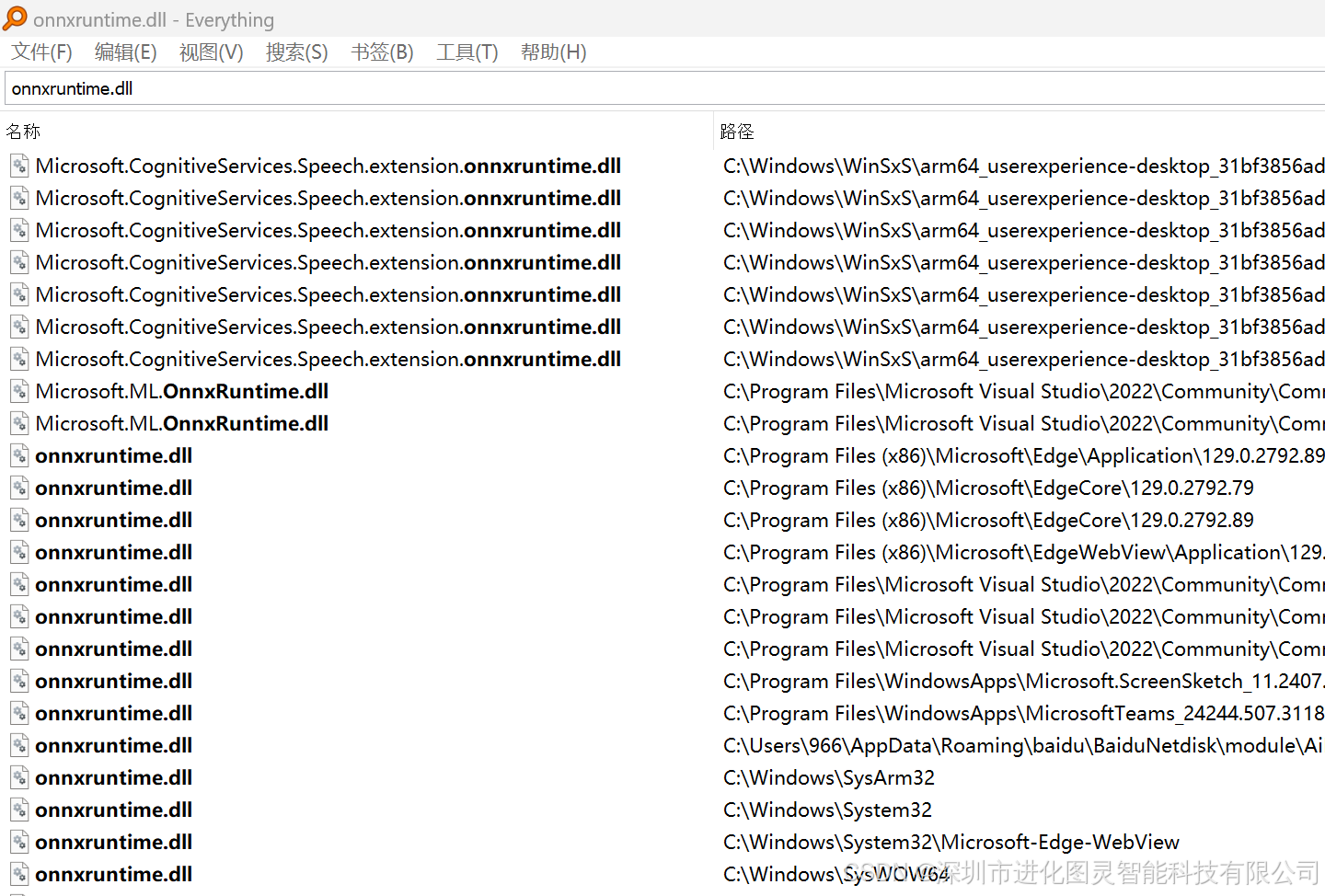The image size is (1325, 896).
Task: Open the 视图(V) menu
Action: pos(211,52)
